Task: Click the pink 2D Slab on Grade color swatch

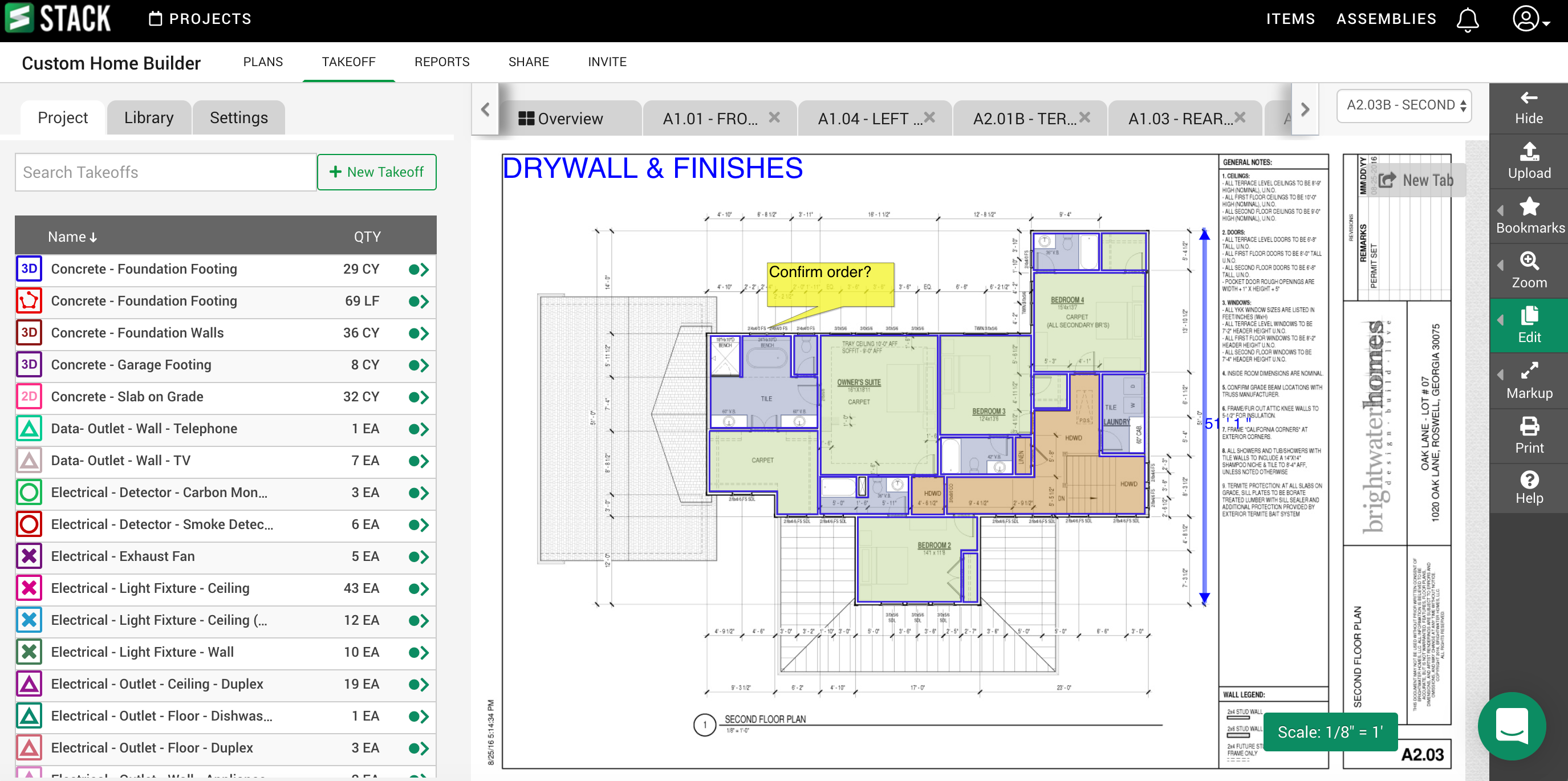Action: point(29,397)
